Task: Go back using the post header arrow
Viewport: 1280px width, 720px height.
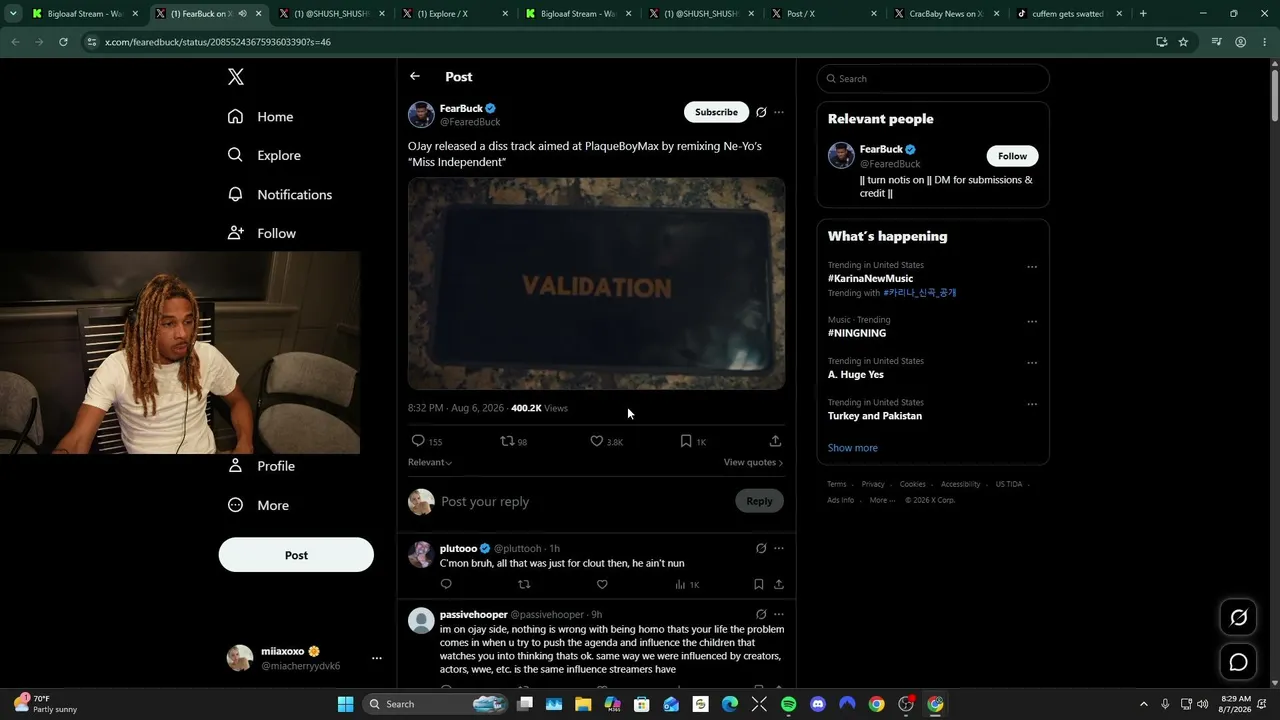Action: pyautogui.click(x=415, y=76)
